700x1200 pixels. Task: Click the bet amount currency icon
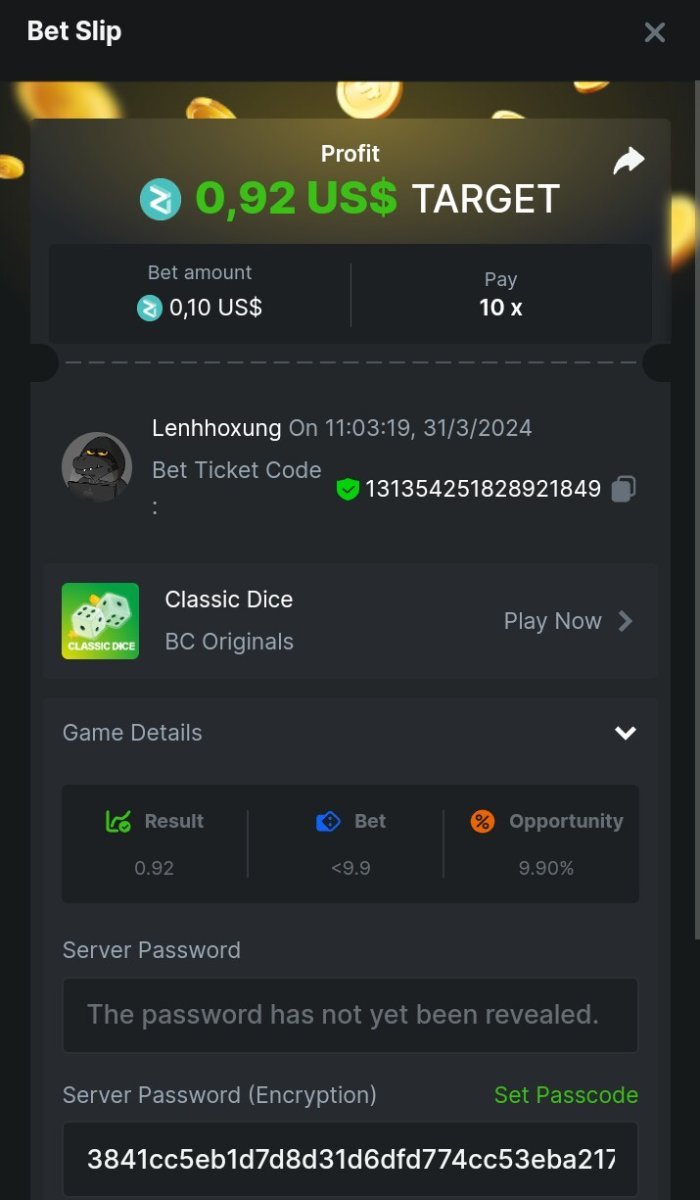pyautogui.click(x=149, y=308)
